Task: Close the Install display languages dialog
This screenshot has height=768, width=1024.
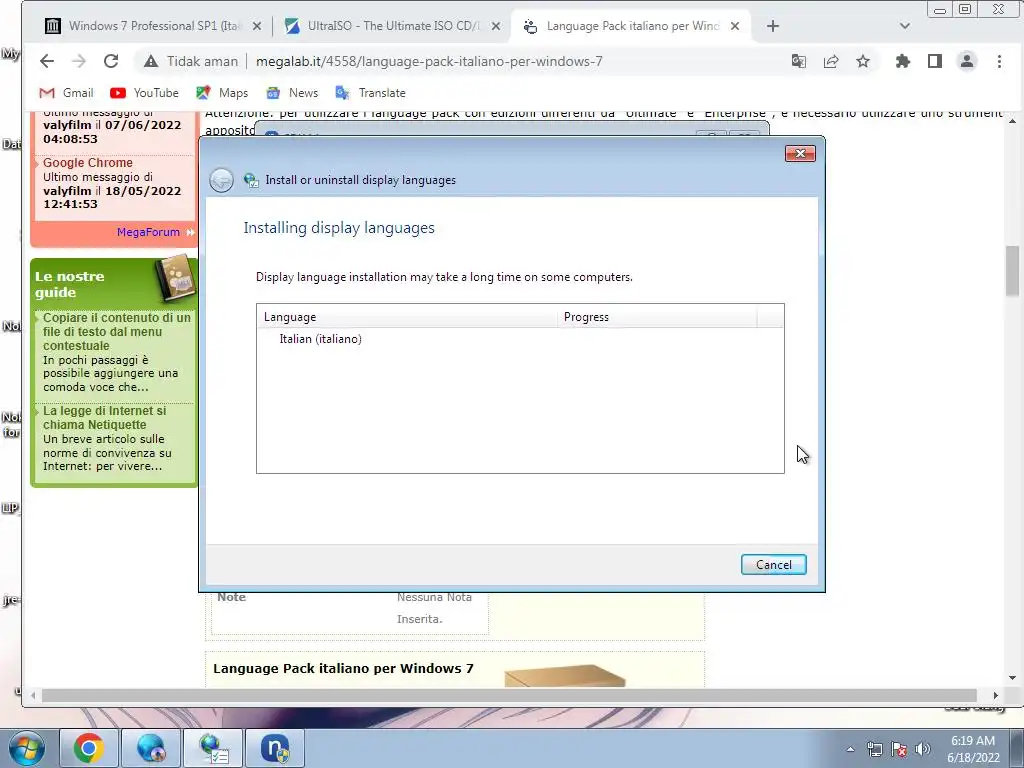Action: point(800,153)
